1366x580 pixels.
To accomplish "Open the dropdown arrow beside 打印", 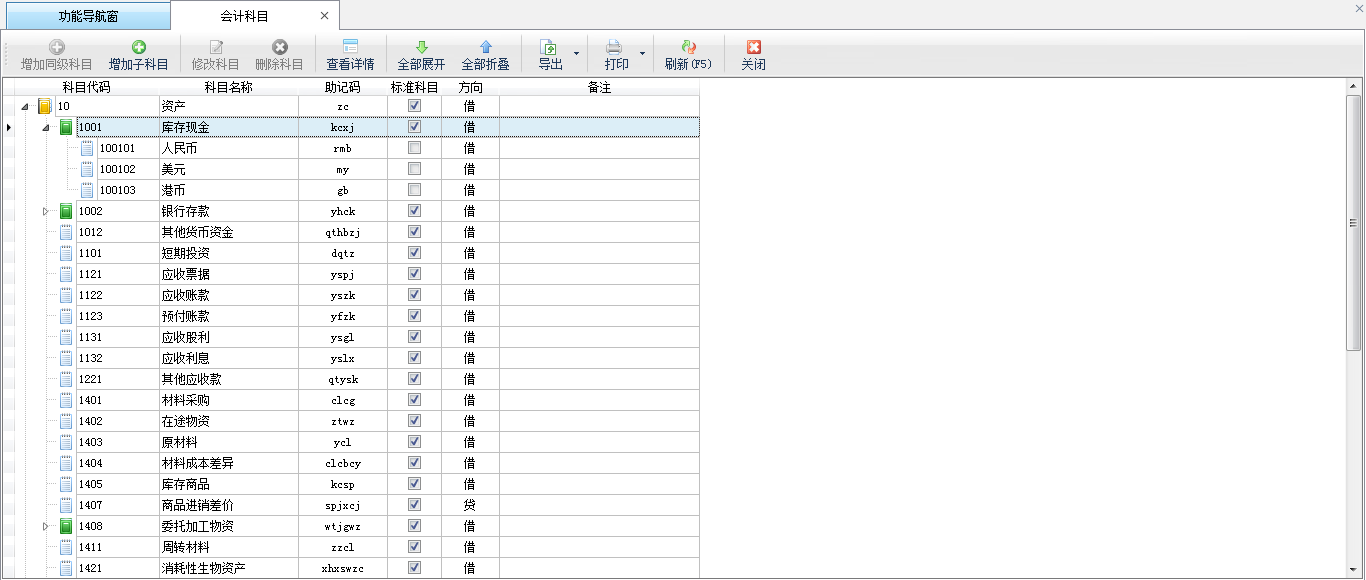I will [642, 54].
